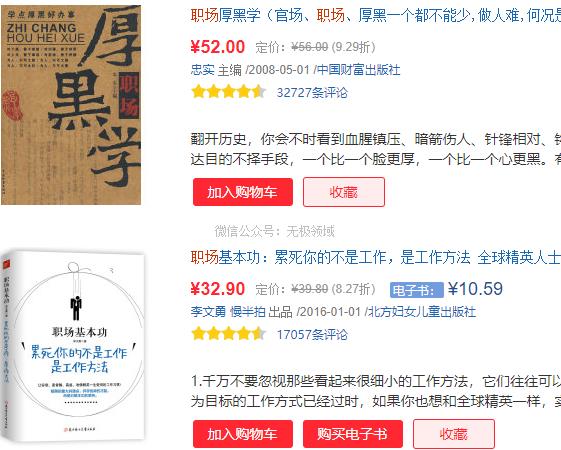Click the ¥10.59 ebook price
Viewport: 561px width, 450px height.
tap(475, 289)
